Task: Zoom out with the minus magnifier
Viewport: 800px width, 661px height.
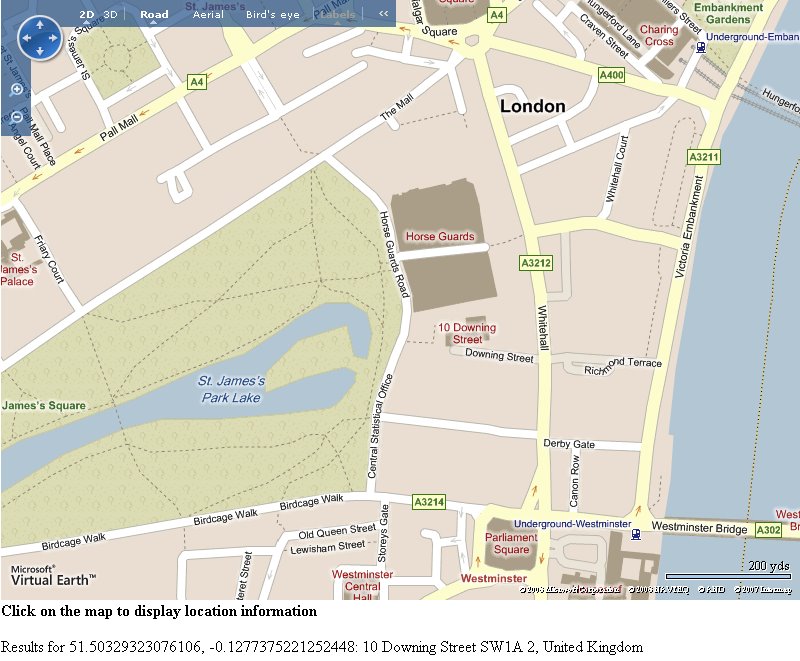Action: (x=16, y=117)
